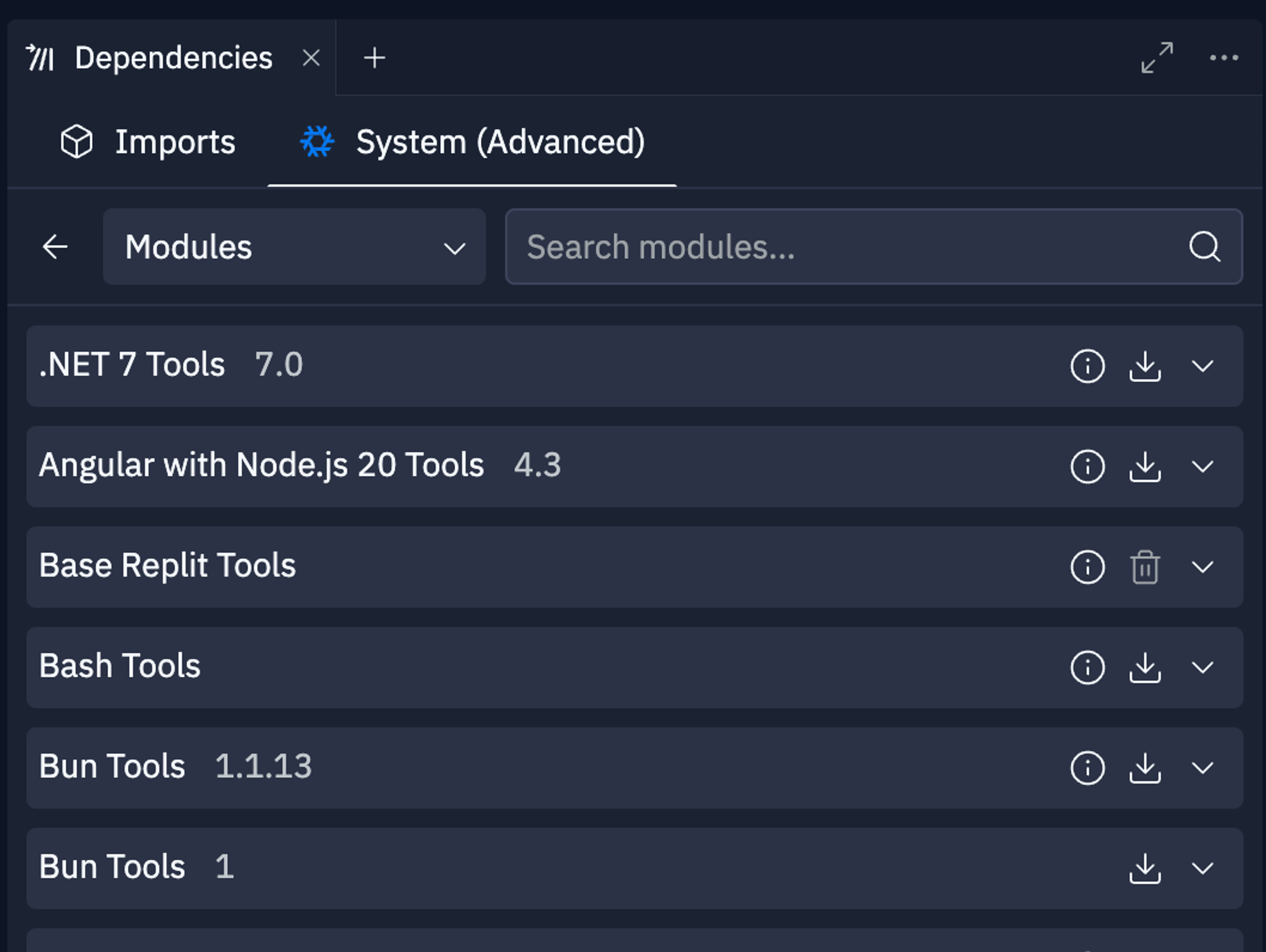The height and width of the screenshot is (952, 1266).
Task: Go back using the left arrow
Action: click(x=55, y=246)
